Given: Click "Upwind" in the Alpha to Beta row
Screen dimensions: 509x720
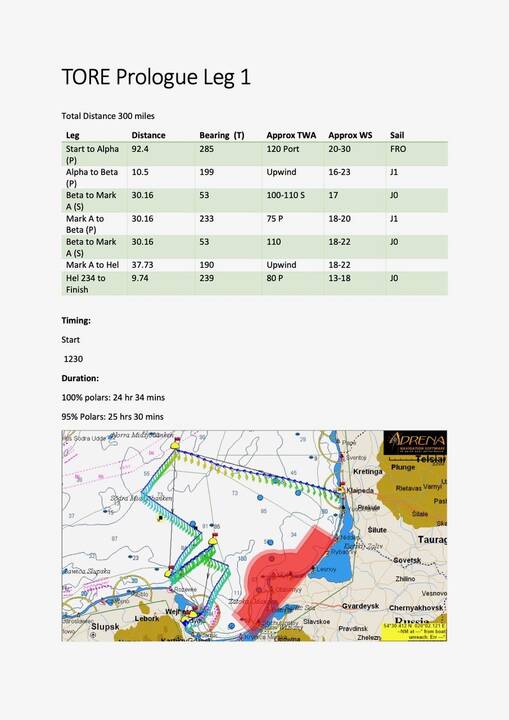Looking at the screenshot, I should pyautogui.click(x=281, y=172).
